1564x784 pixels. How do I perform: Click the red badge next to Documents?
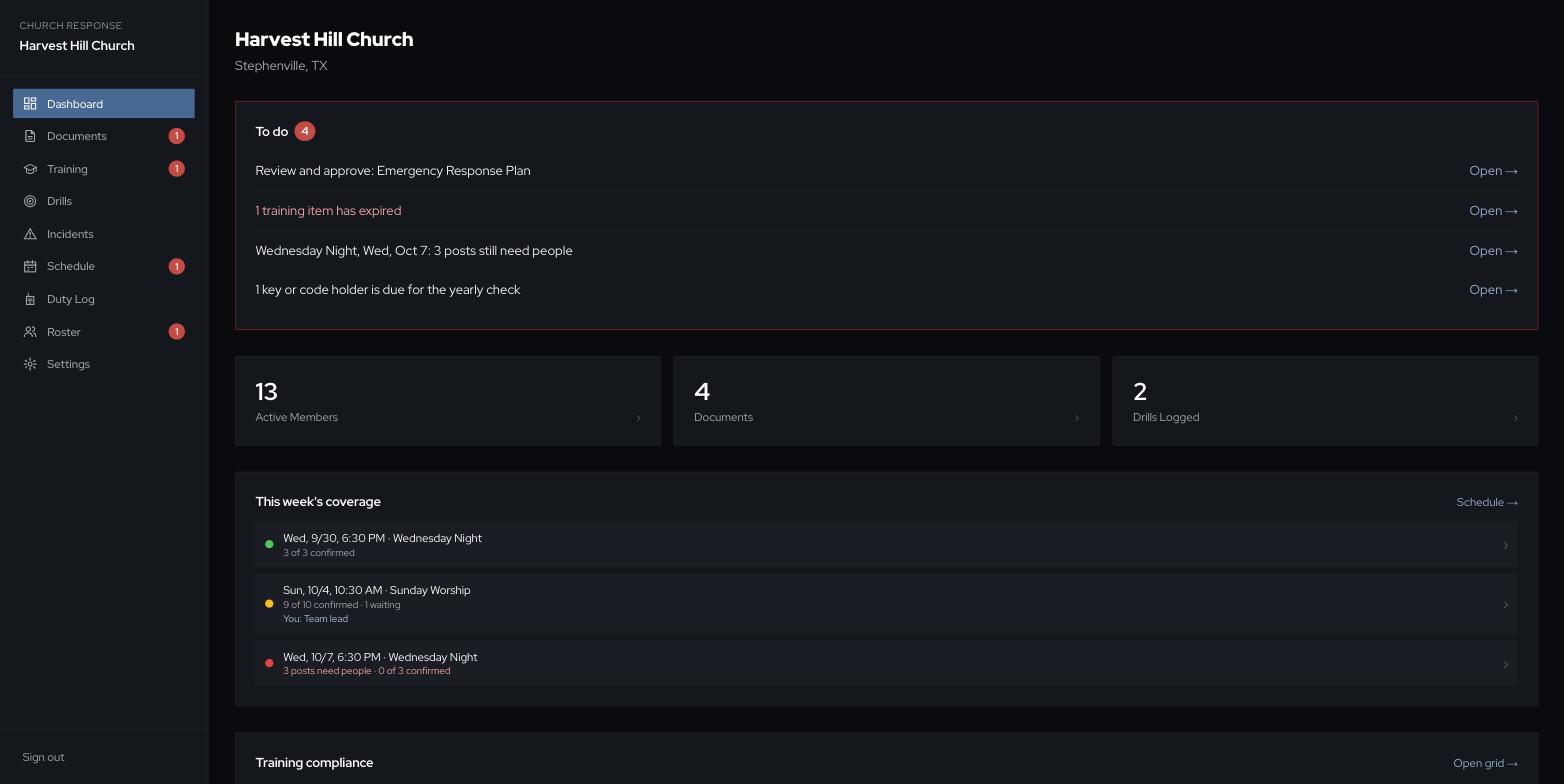177,136
